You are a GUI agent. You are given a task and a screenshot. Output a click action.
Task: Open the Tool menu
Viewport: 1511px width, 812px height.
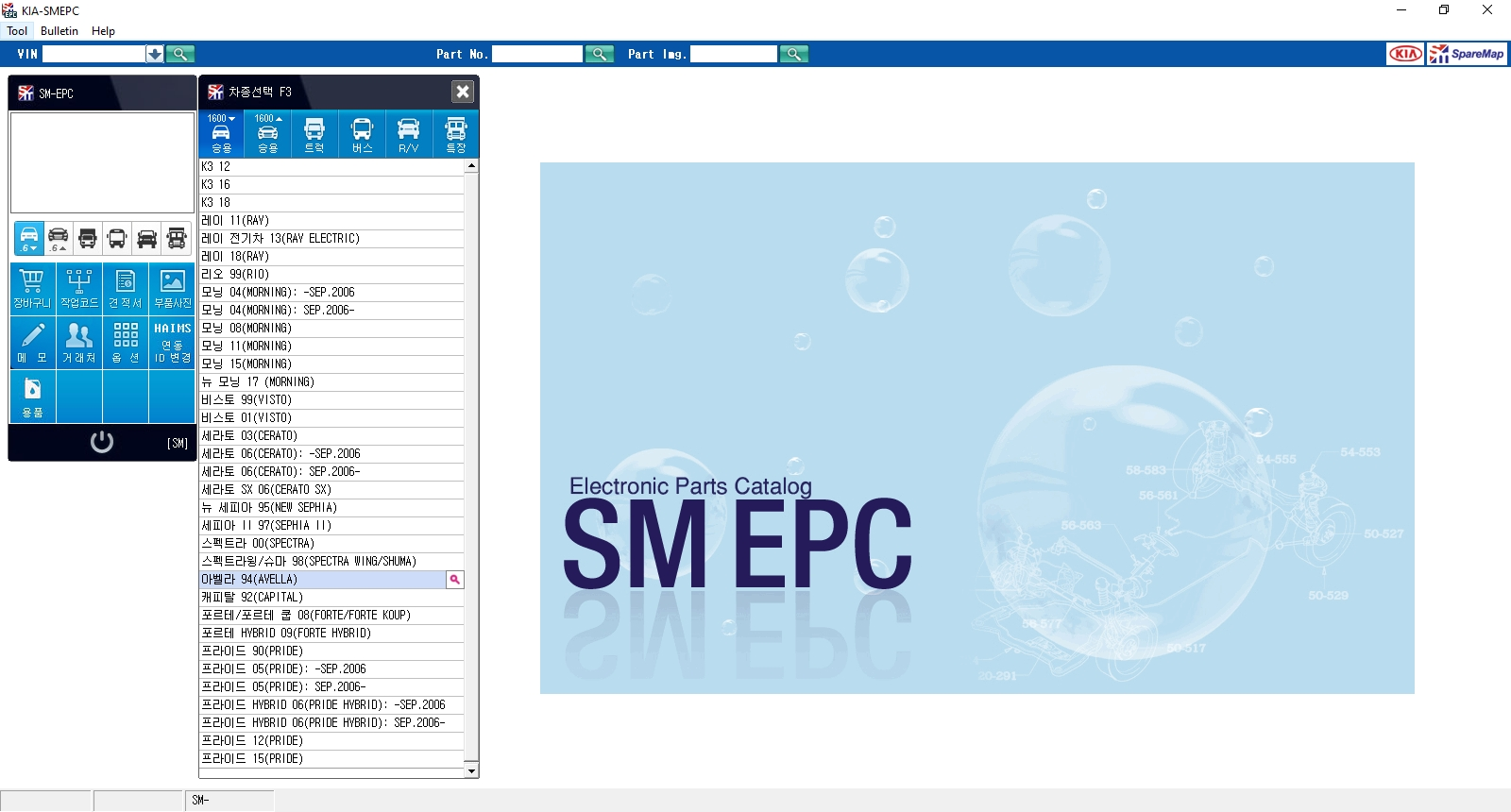17,31
